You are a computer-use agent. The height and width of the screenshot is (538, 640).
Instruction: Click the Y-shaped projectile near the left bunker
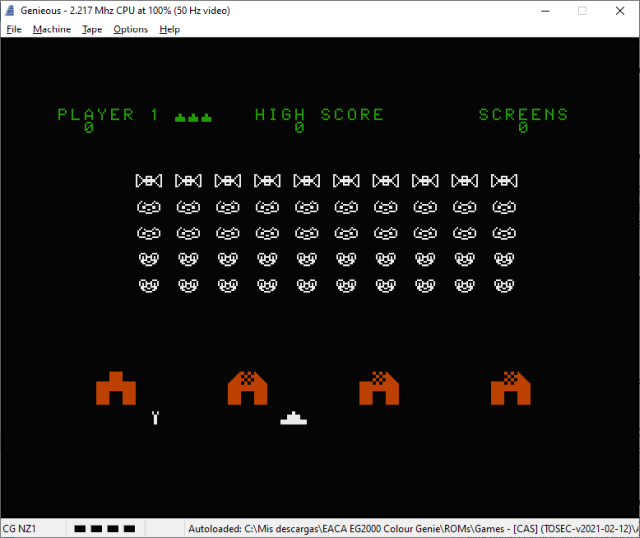coord(155,418)
